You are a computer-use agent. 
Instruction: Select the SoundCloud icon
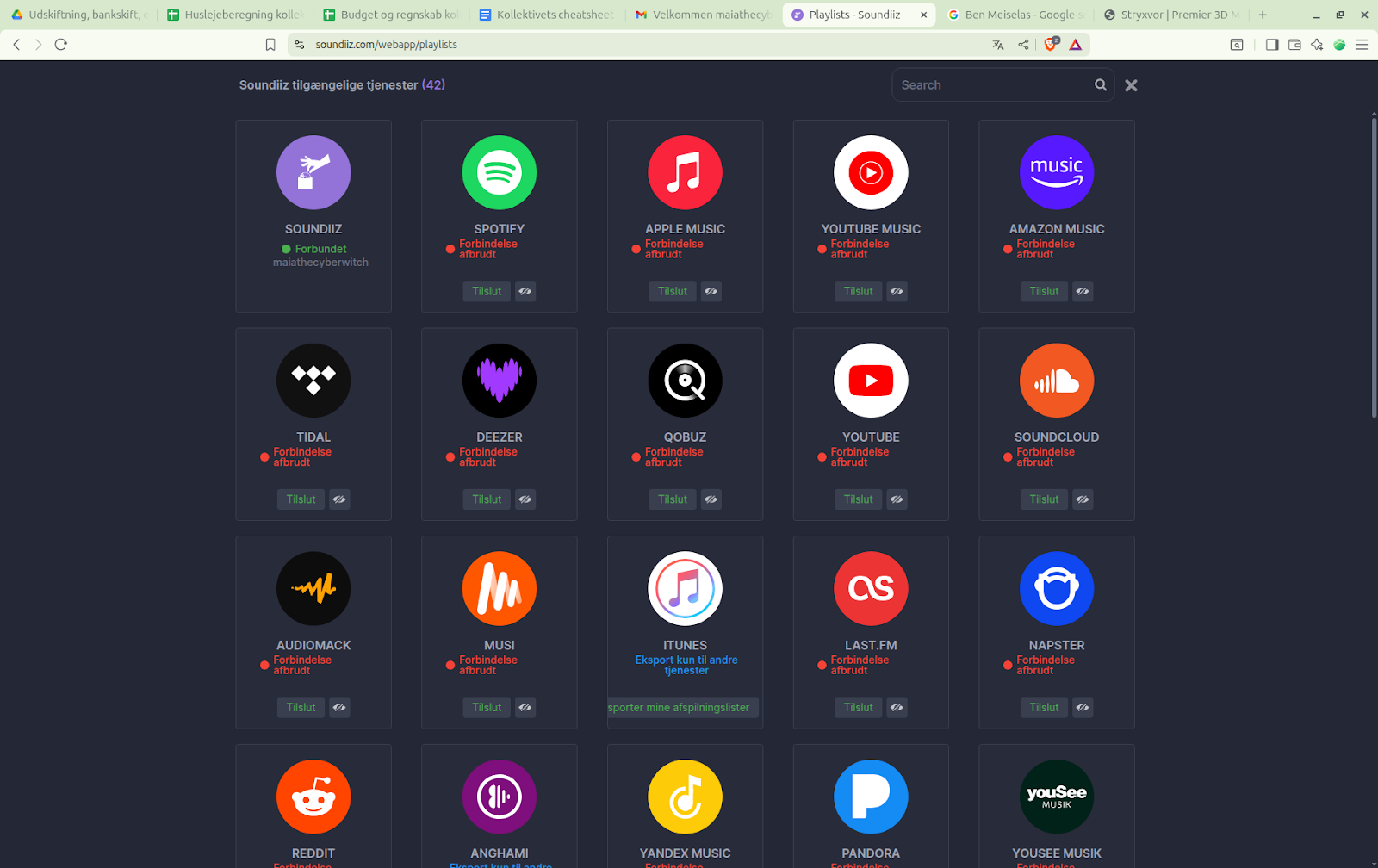1057,380
